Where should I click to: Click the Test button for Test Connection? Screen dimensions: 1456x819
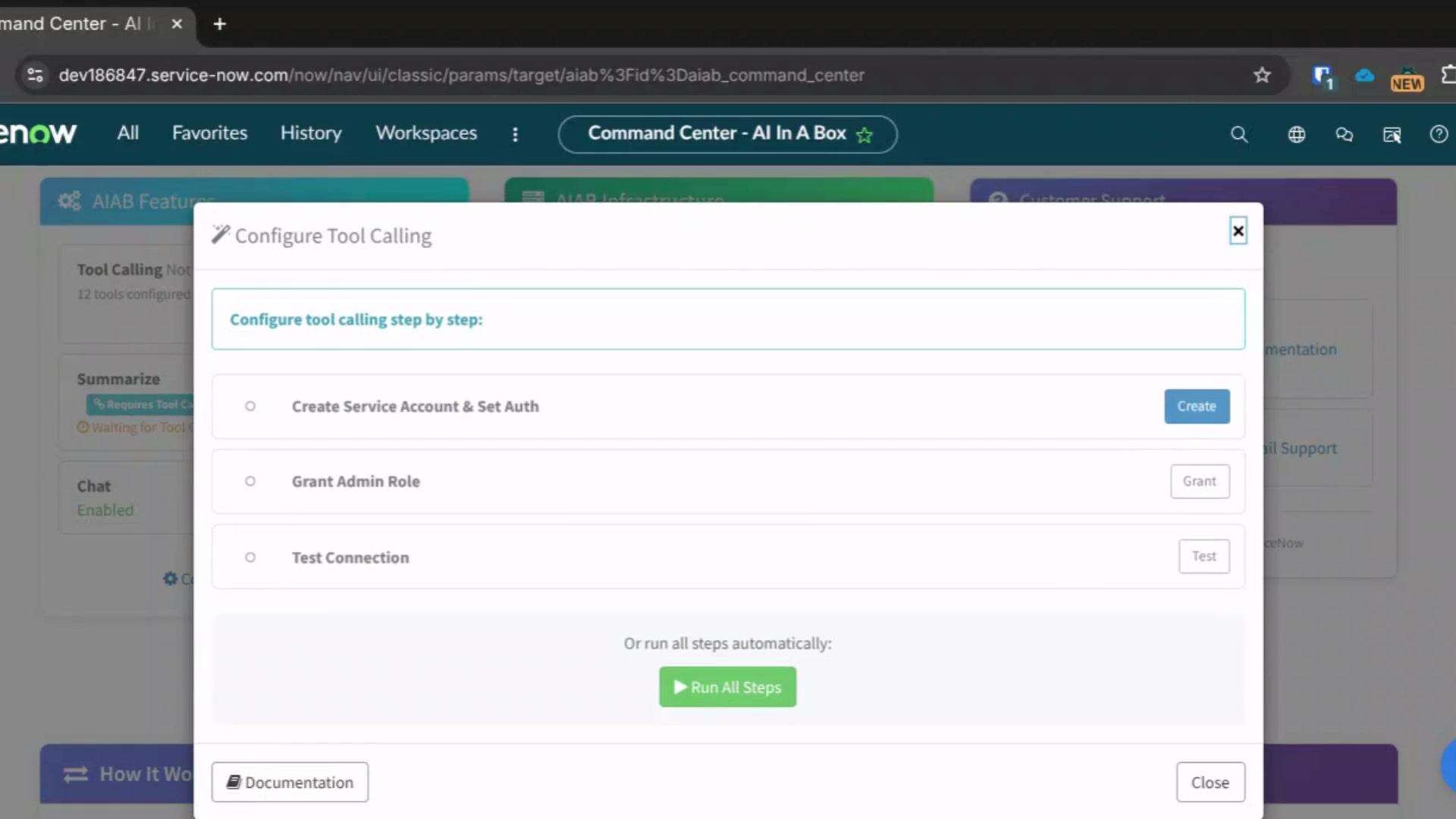(x=1204, y=557)
